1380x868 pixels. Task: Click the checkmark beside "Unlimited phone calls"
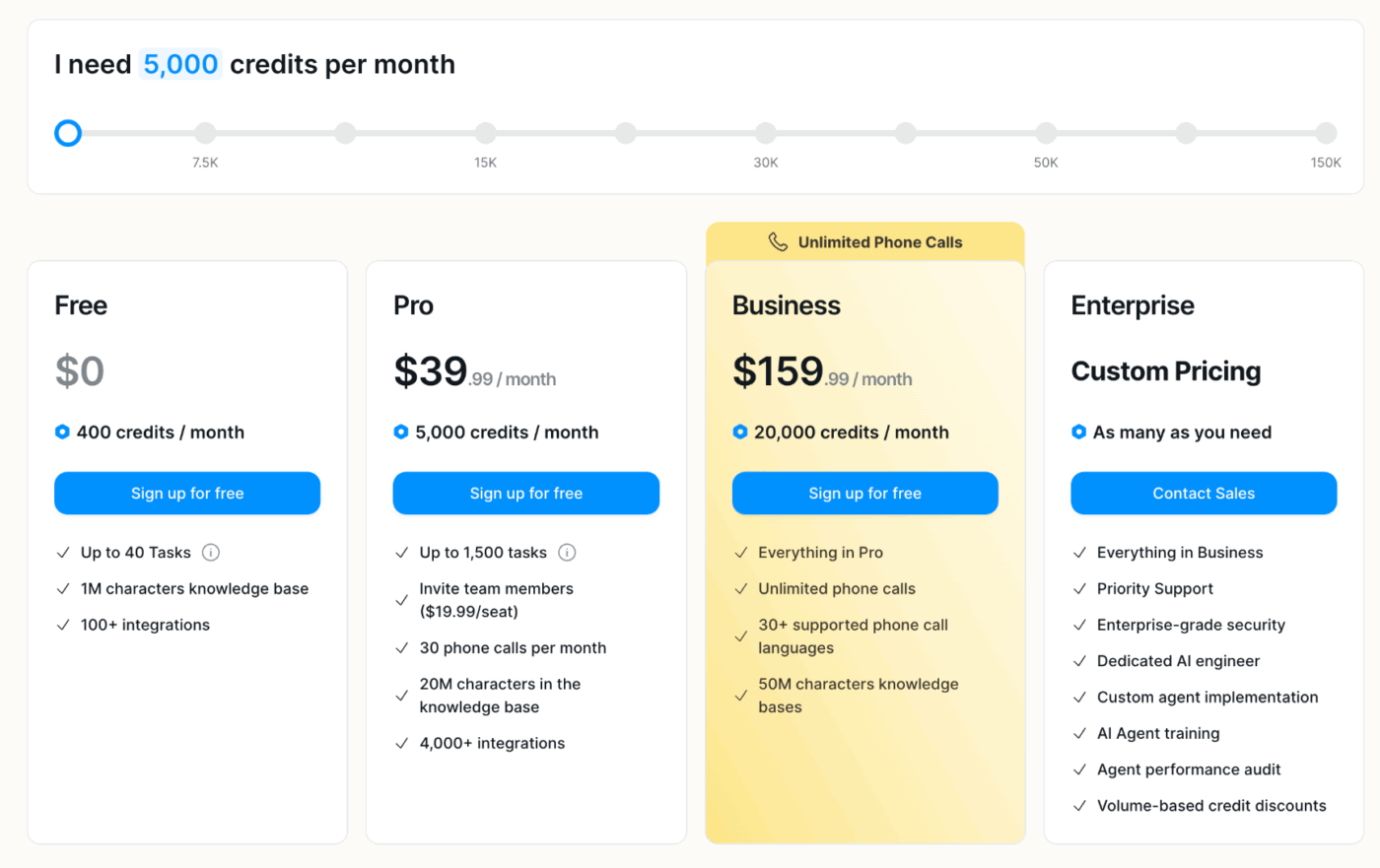coord(739,588)
